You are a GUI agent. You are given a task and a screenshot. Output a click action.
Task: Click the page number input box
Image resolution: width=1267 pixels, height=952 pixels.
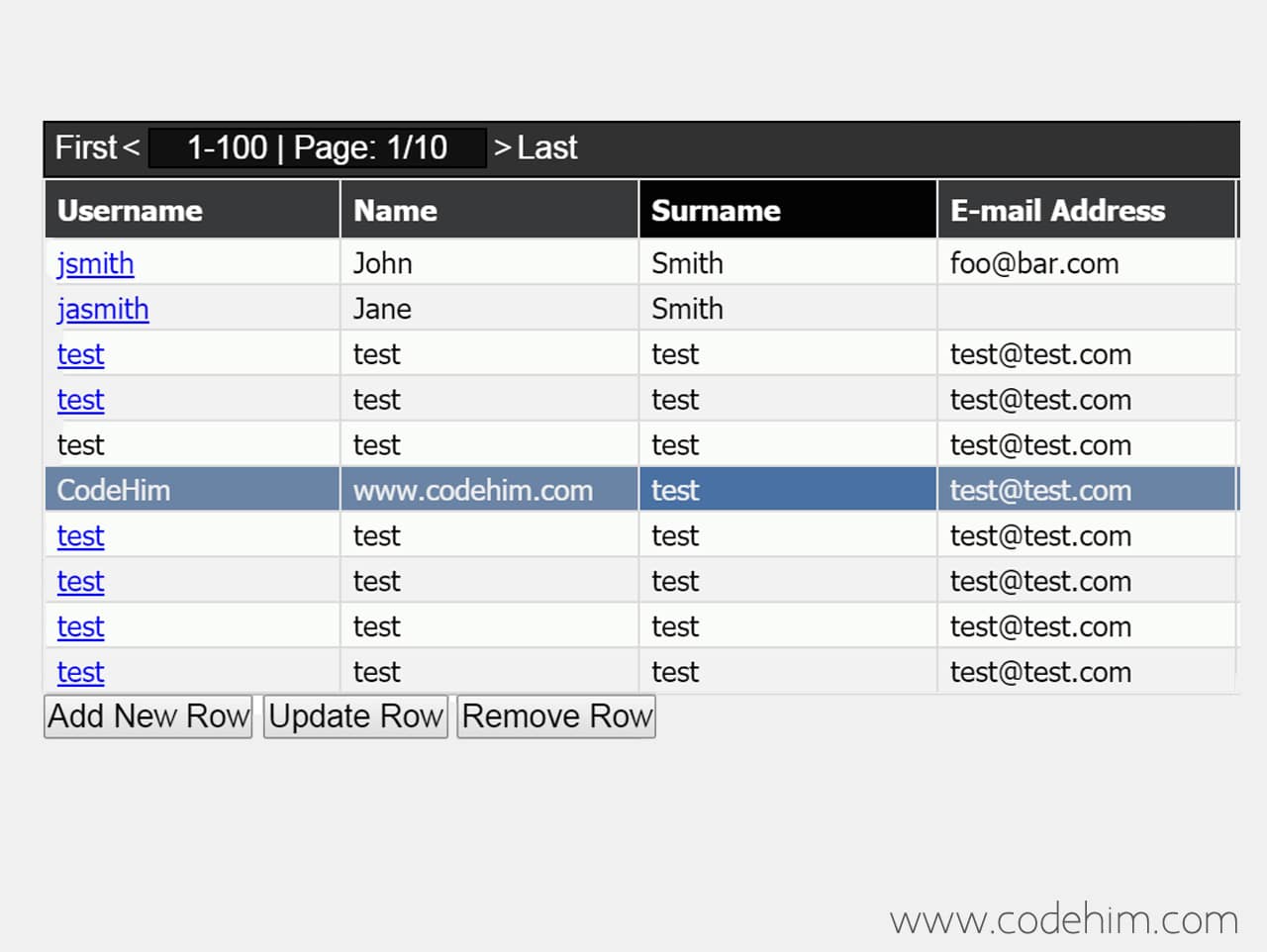[x=317, y=148]
